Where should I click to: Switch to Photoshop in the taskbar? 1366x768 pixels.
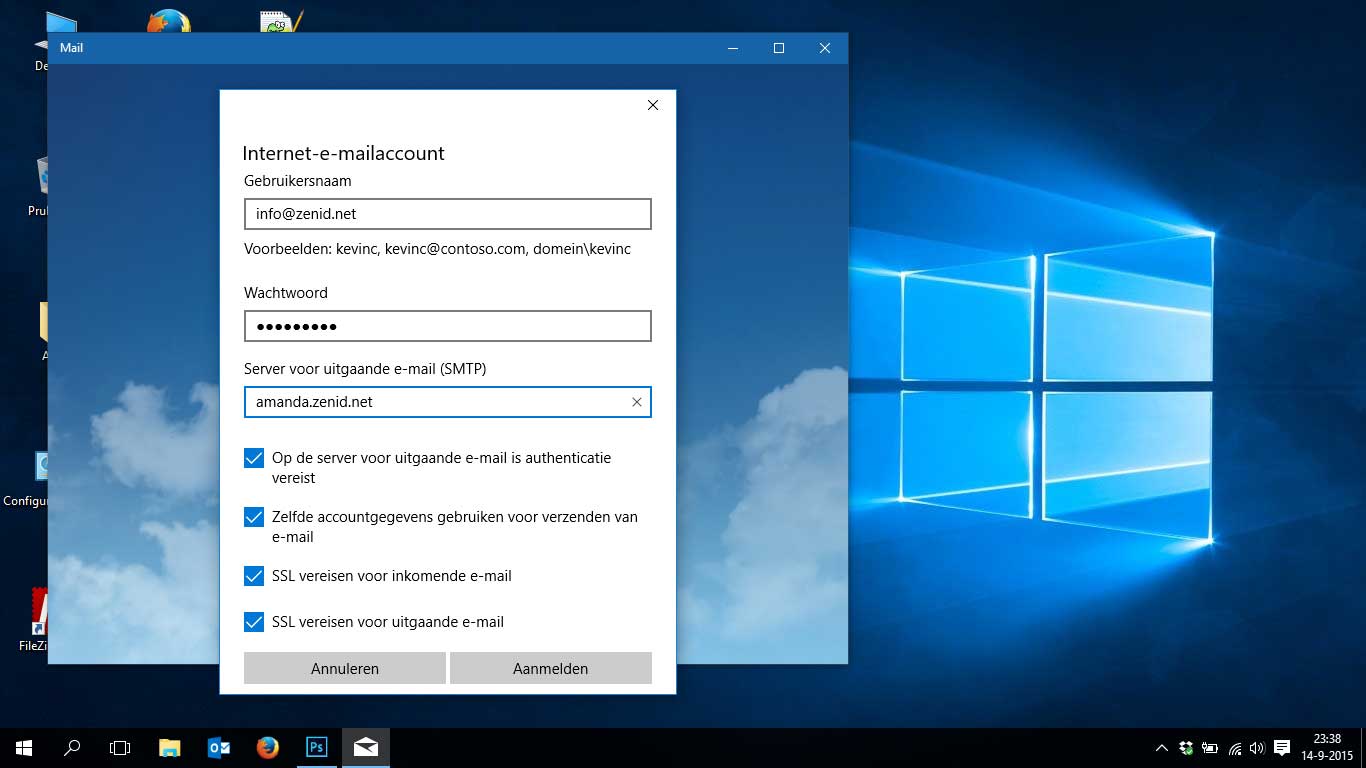click(x=316, y=748)
